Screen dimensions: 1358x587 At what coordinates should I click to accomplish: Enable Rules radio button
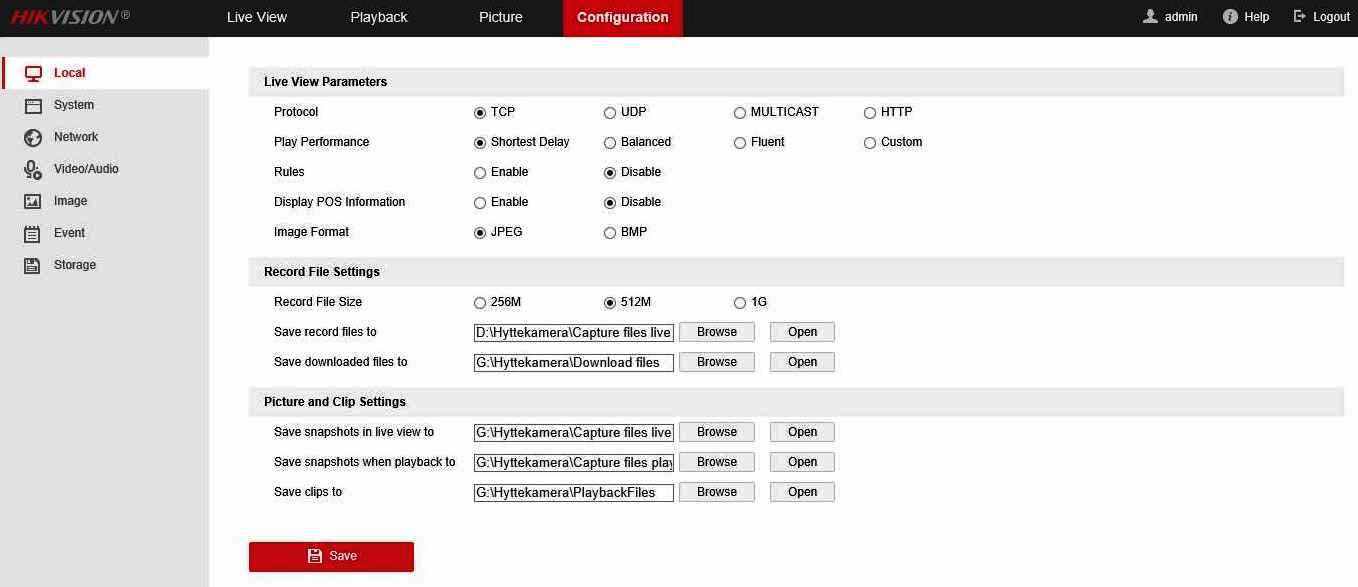tap(480, 173)
